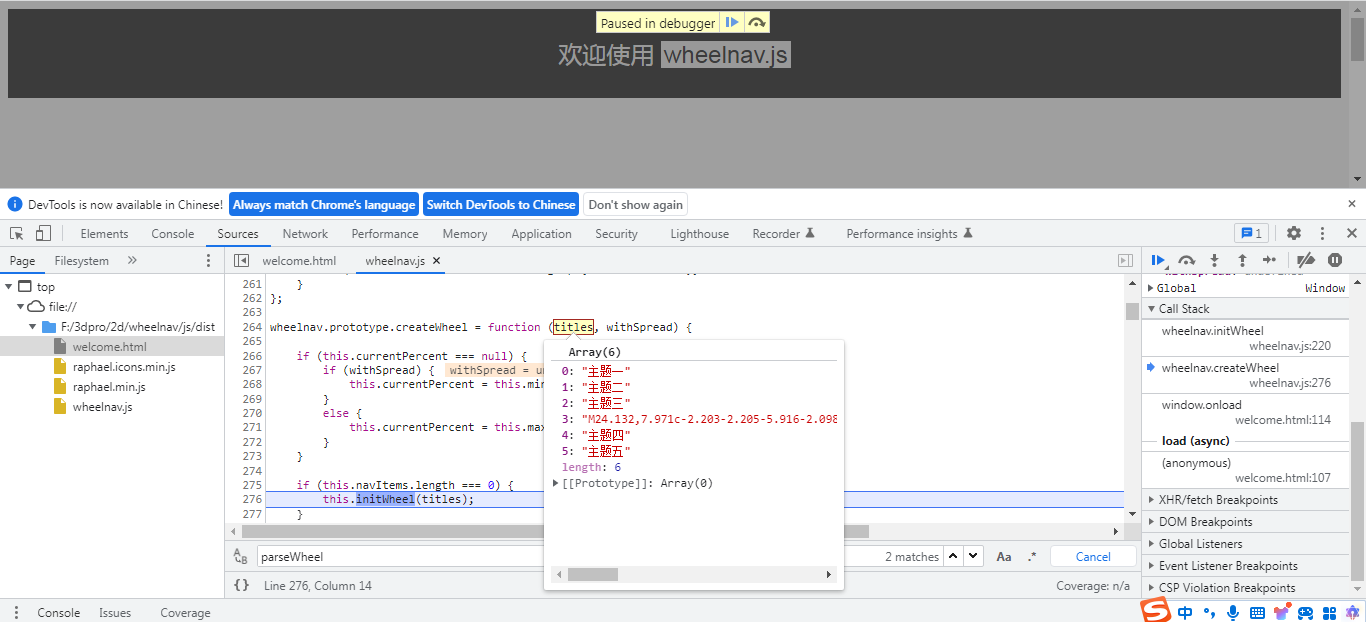Hide the debugger sidebar
The height and width of the screenshot is (622, 1366).
tap(1125, 260)
